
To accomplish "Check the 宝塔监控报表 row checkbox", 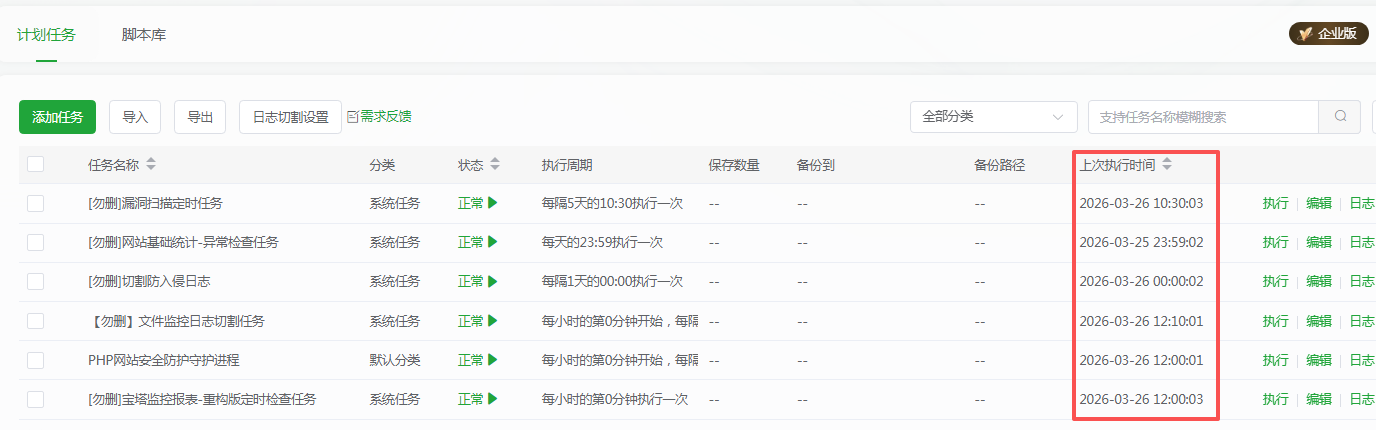I will [x=36, y=399].
